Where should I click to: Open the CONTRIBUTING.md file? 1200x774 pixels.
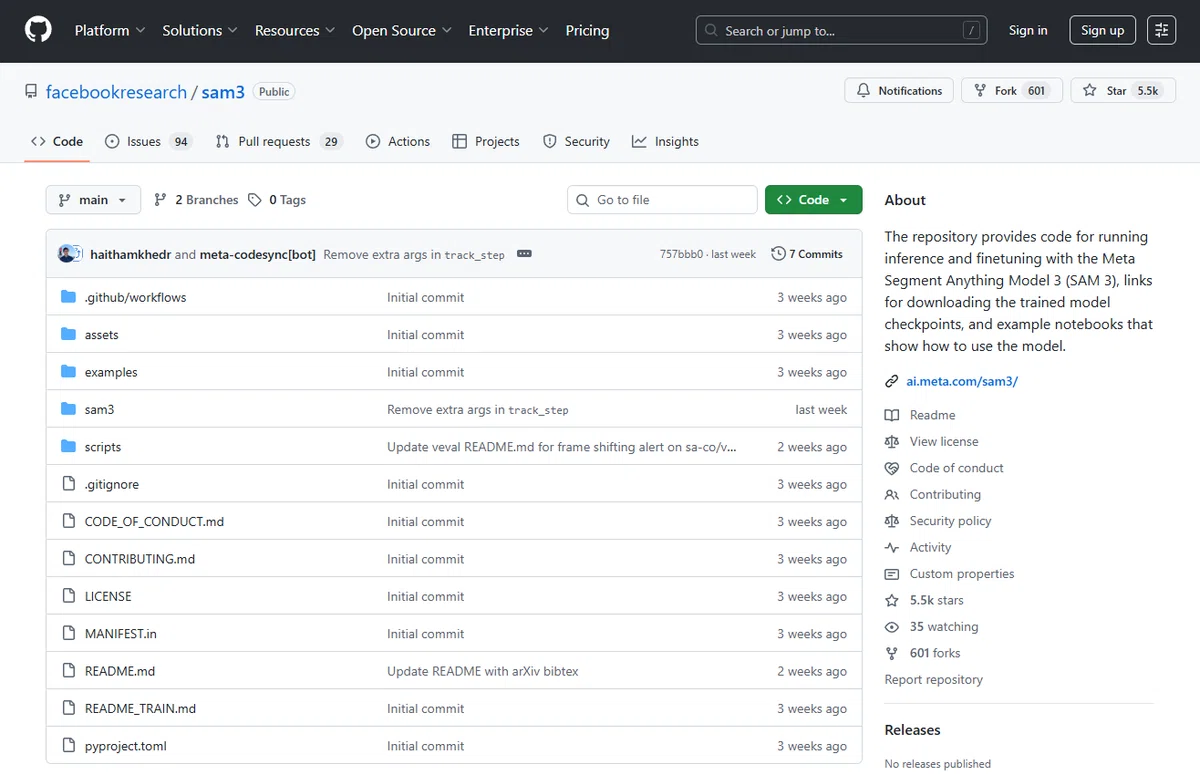(140, 559)
